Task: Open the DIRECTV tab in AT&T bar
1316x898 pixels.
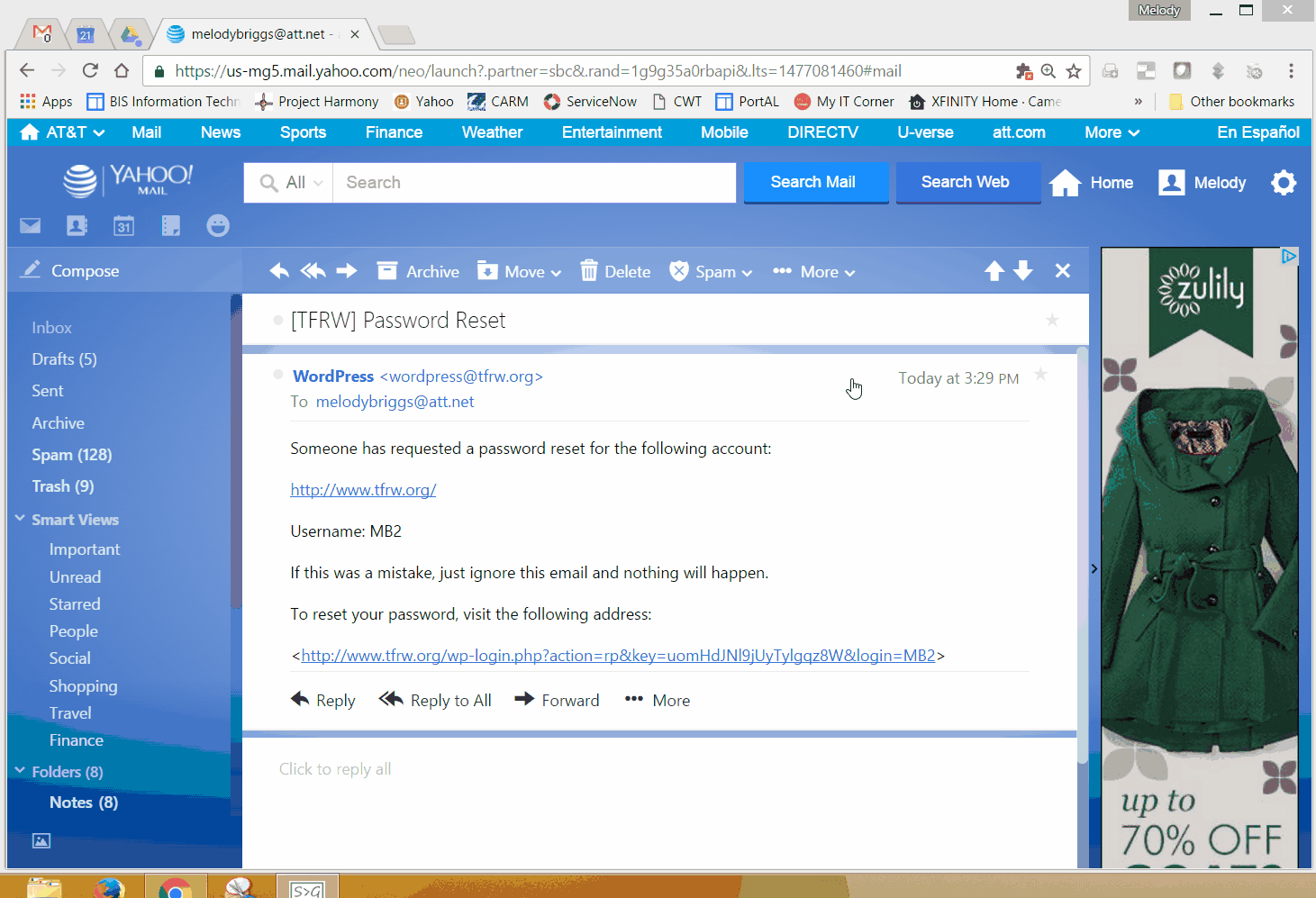Action: 822,132
